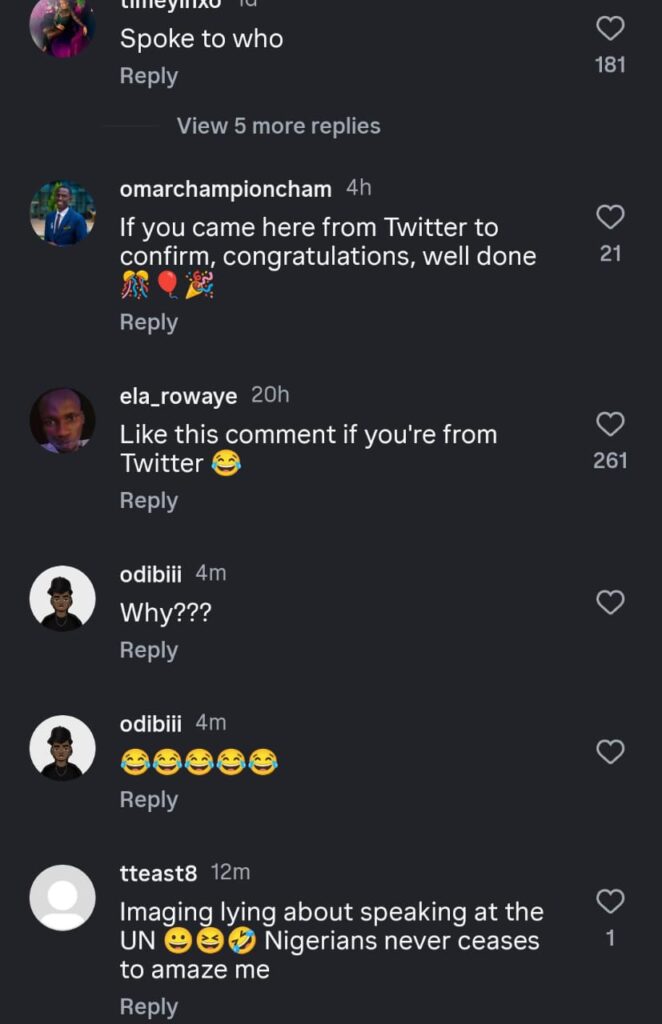Tap heart on ela_rowaye's Twitter comment

pyautogui.click(x=610, y=424)
